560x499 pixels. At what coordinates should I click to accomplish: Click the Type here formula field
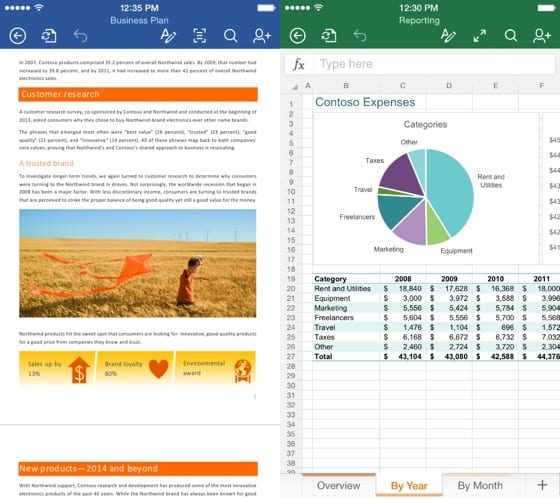[434, 64]
